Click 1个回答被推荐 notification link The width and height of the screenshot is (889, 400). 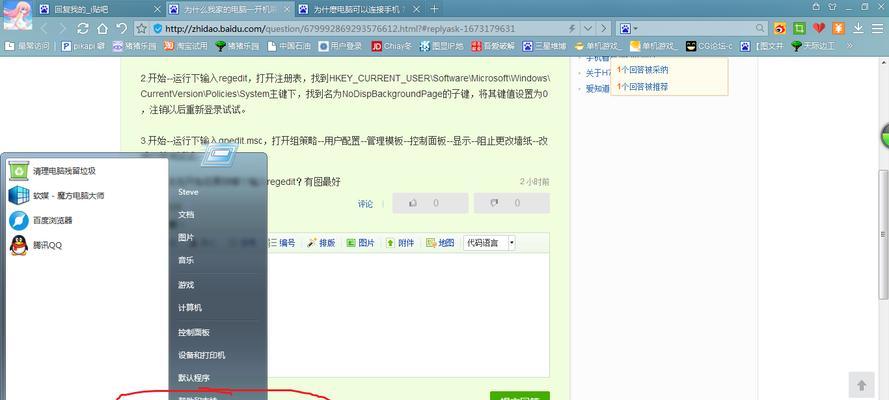click(x=643, y=87)
